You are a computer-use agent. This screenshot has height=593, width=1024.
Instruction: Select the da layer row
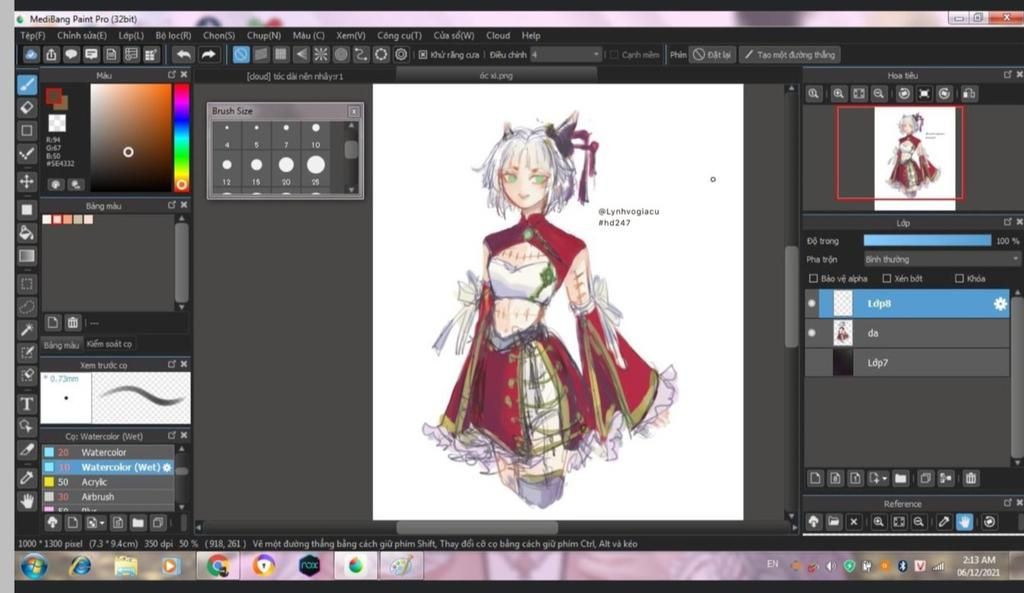click(907, 333)
